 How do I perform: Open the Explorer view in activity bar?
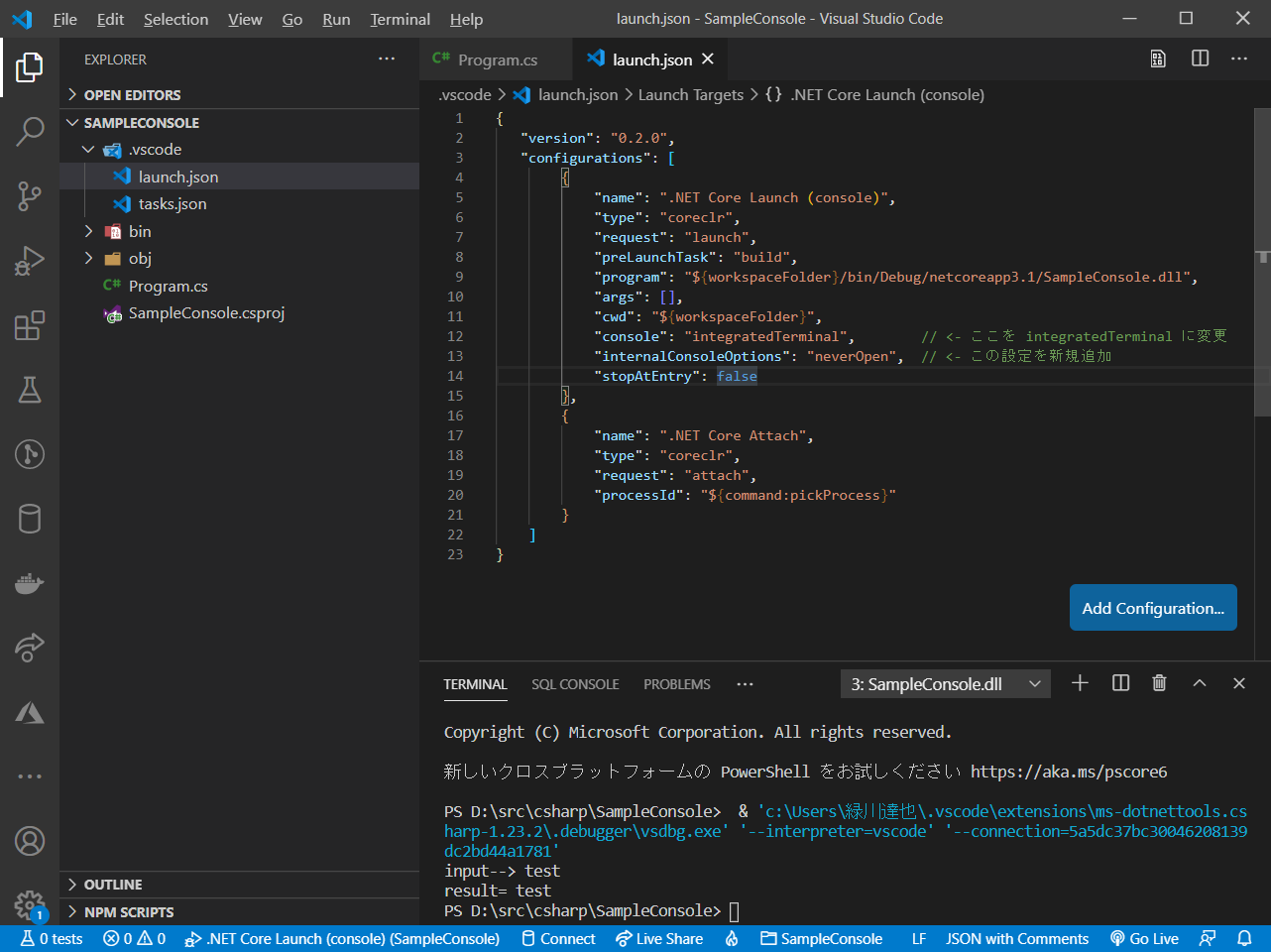[30, 67]
